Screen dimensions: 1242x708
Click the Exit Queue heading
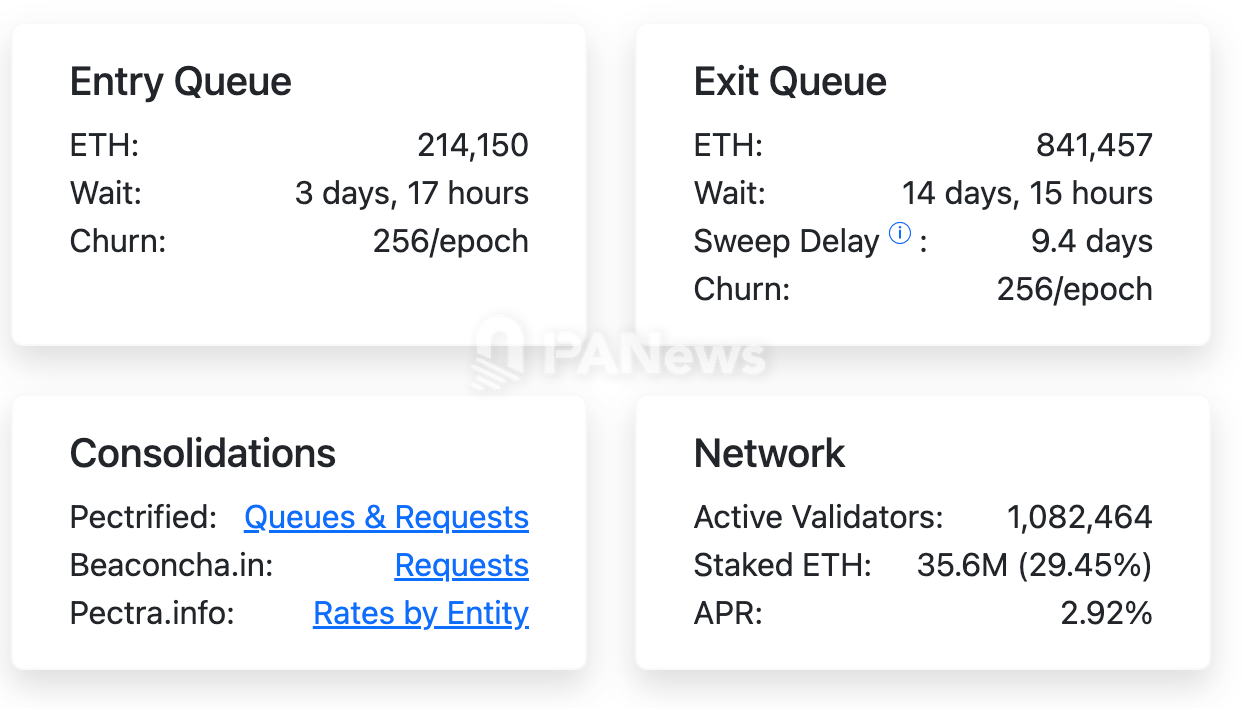coord(790,81)
